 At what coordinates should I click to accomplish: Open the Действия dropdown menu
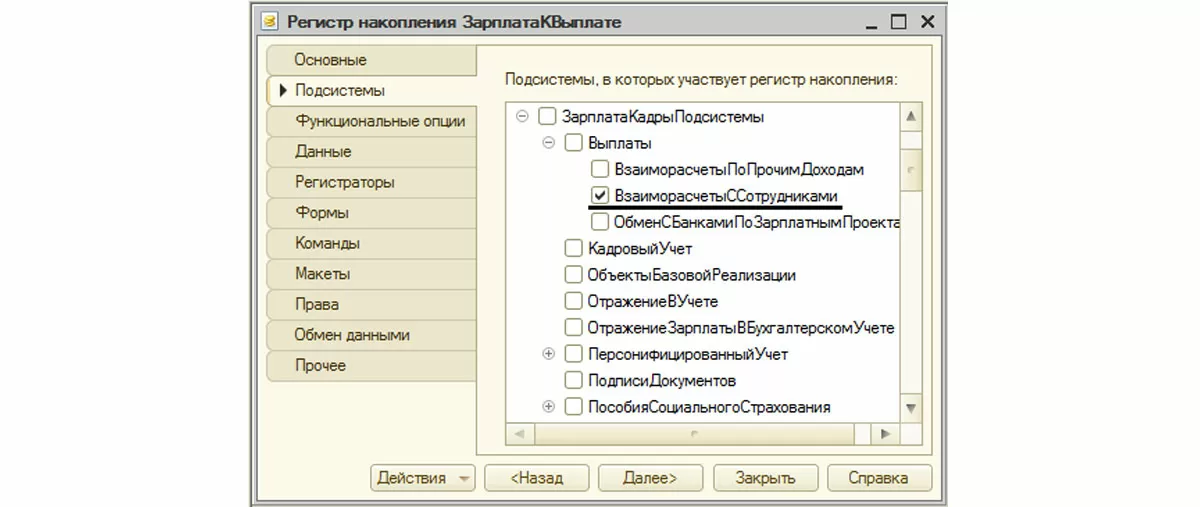click(423, 478)
